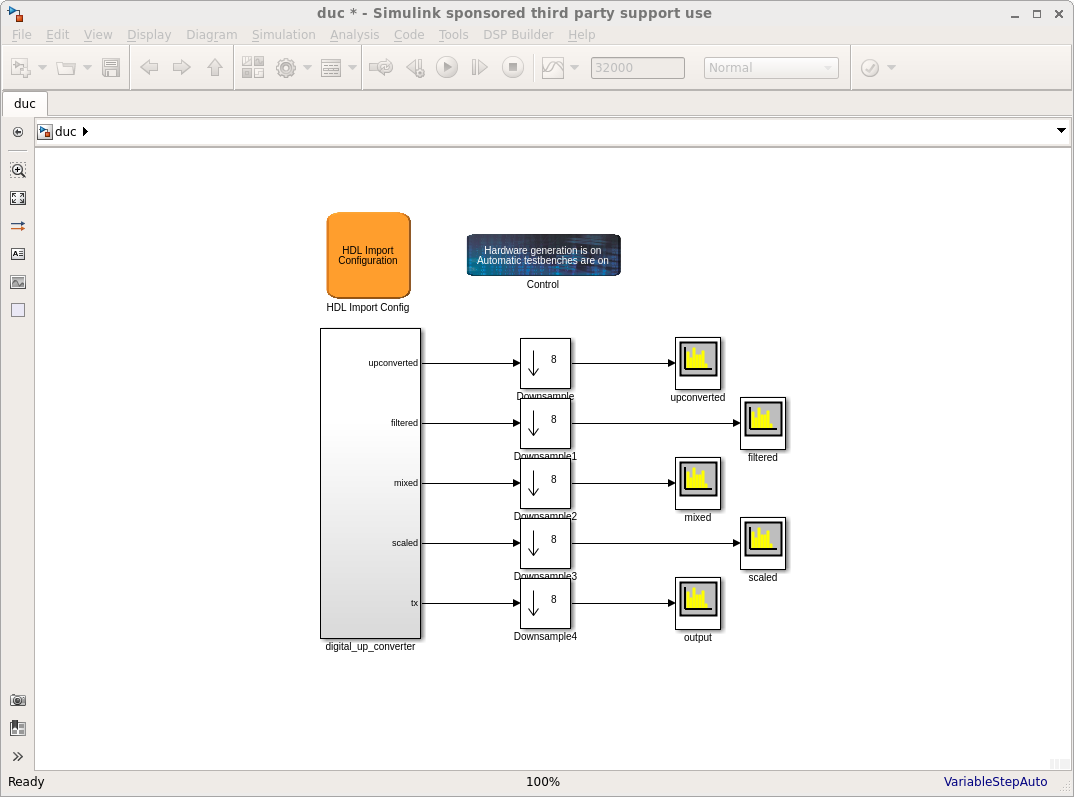Screen dimensions: 1074x797
Task: Click the VariableStepAuto solver link
Action: [x=995, y=782]
